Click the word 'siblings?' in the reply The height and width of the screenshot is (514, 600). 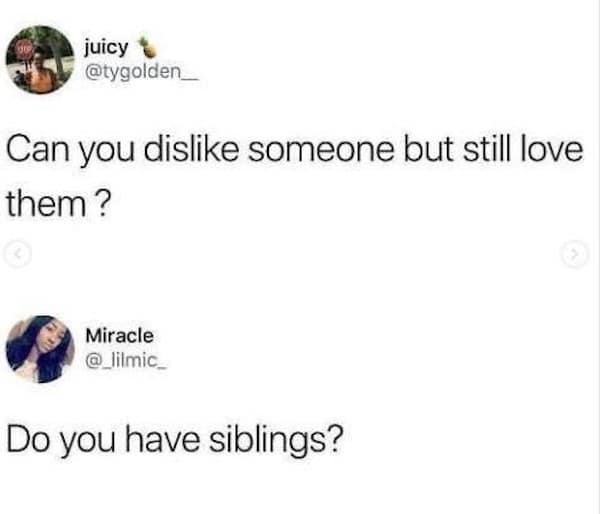coord(276,441)
